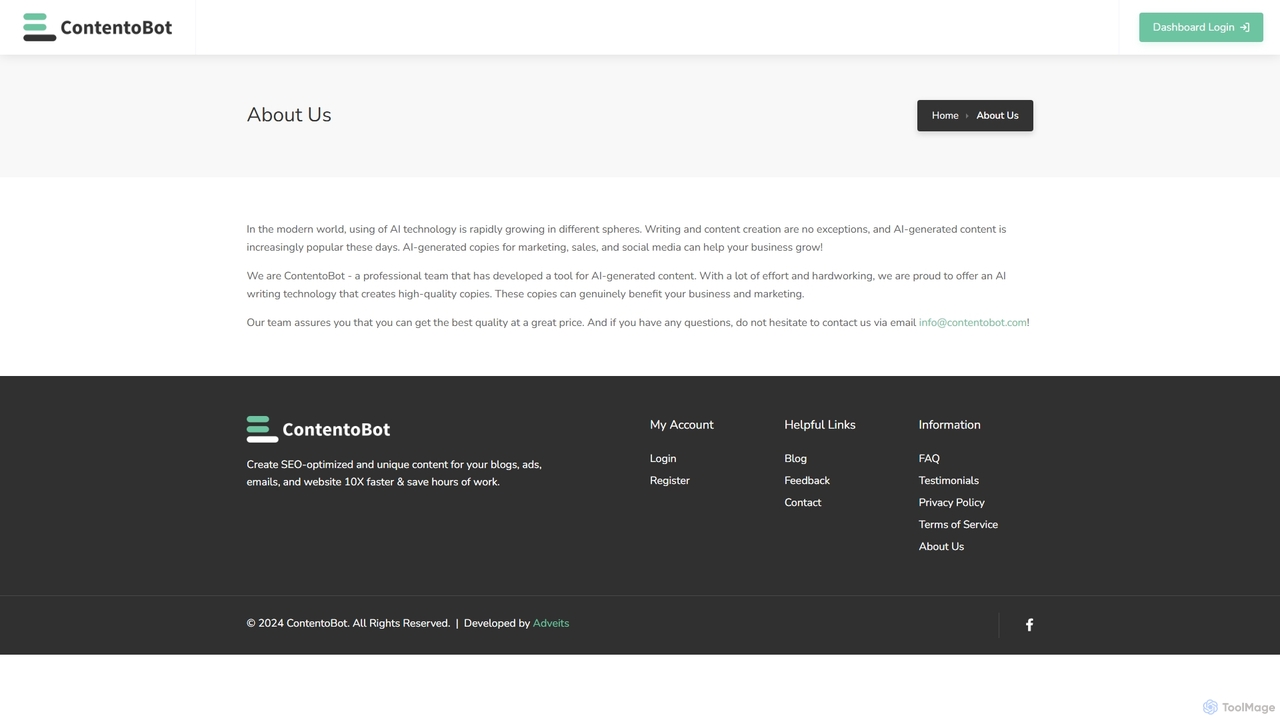
Task: Click the About Us breadcrumb item
Action: (997, 116)
